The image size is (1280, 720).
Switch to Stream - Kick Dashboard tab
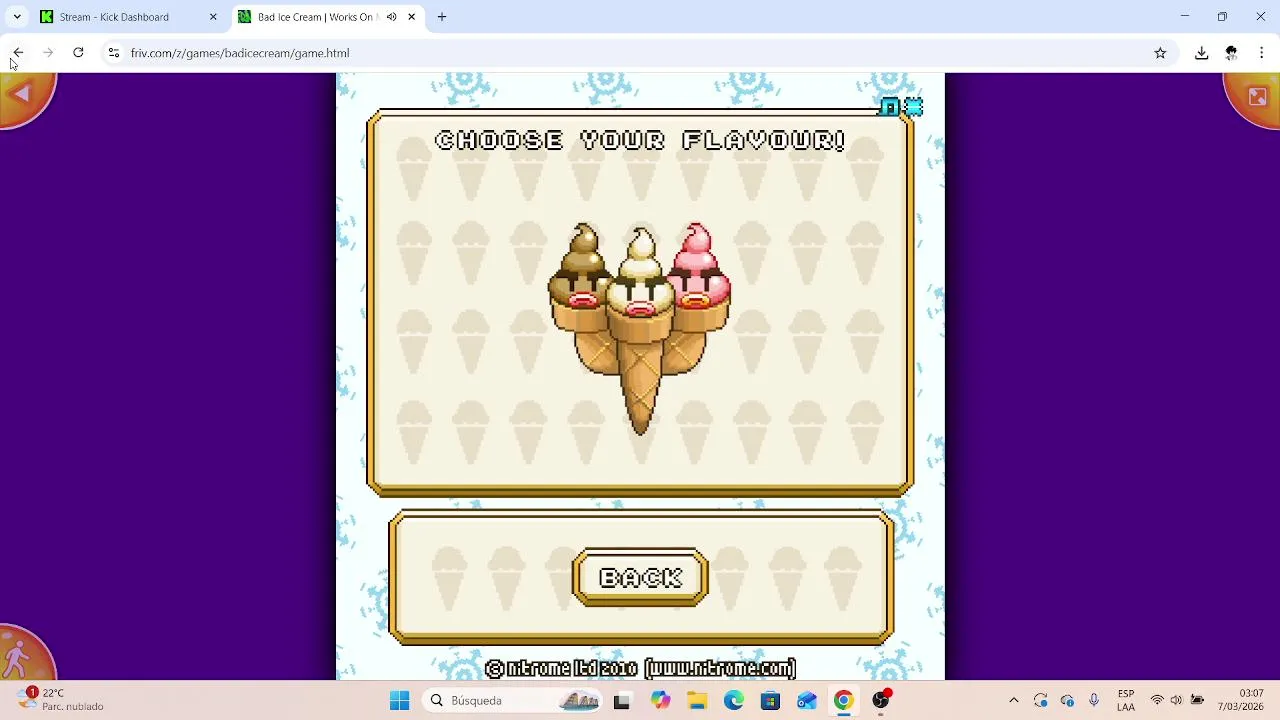[x=114, y=17]
